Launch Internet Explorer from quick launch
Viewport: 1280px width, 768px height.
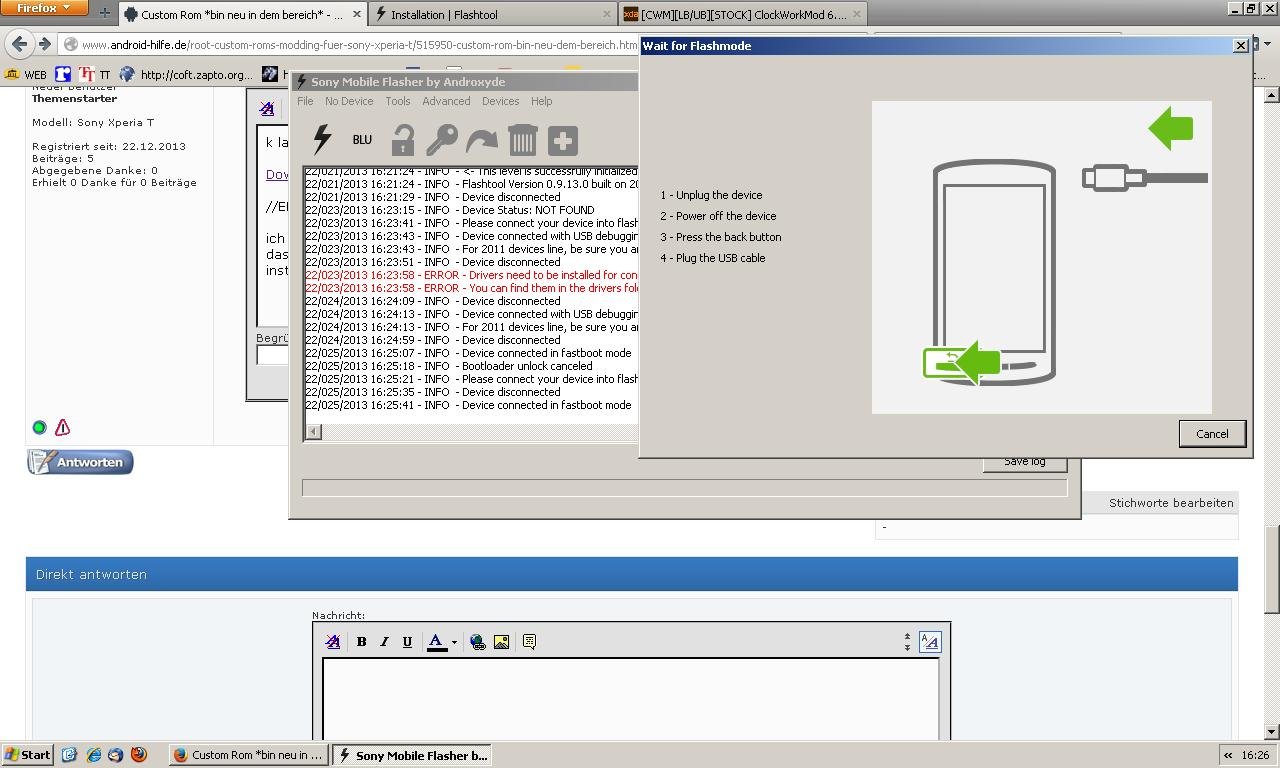[93, 755]
